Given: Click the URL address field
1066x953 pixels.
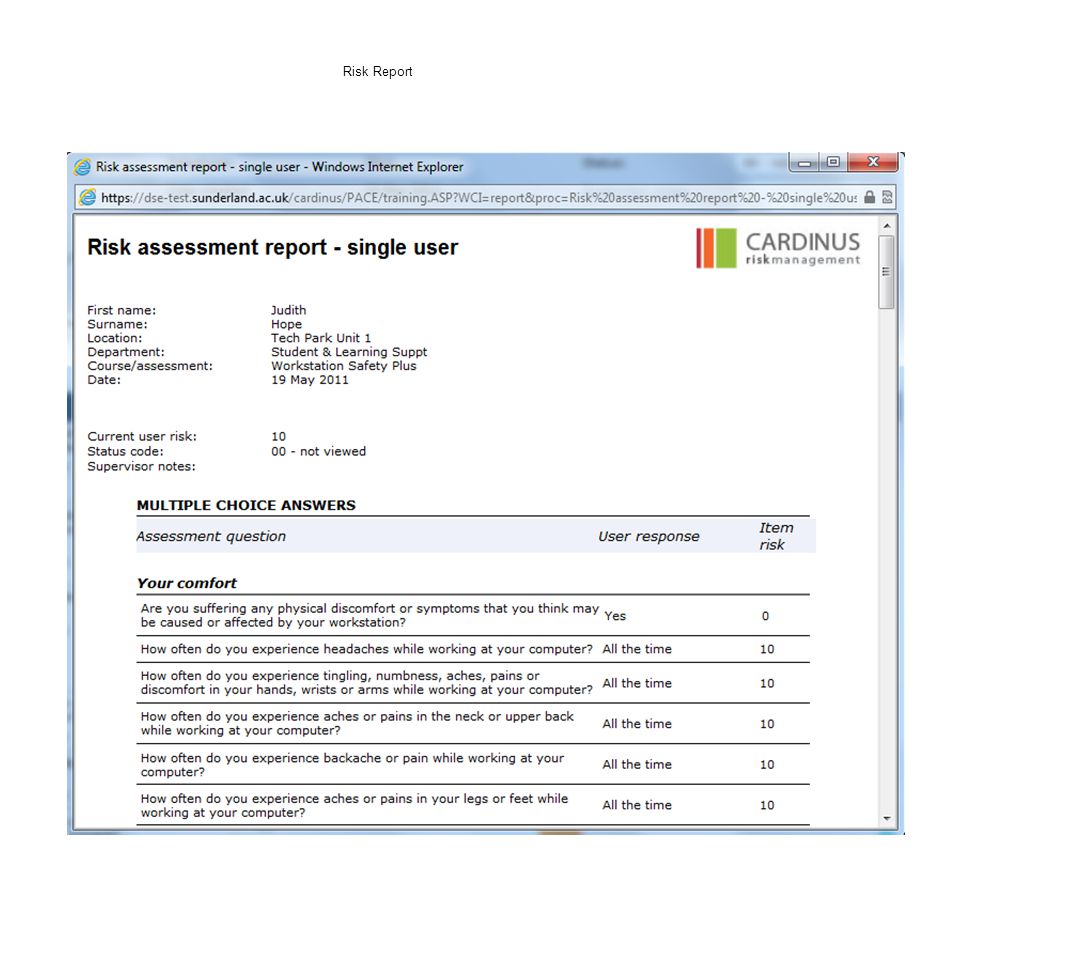Looking at the screenshot, I should pyautogui.click(x=479, y=198).
